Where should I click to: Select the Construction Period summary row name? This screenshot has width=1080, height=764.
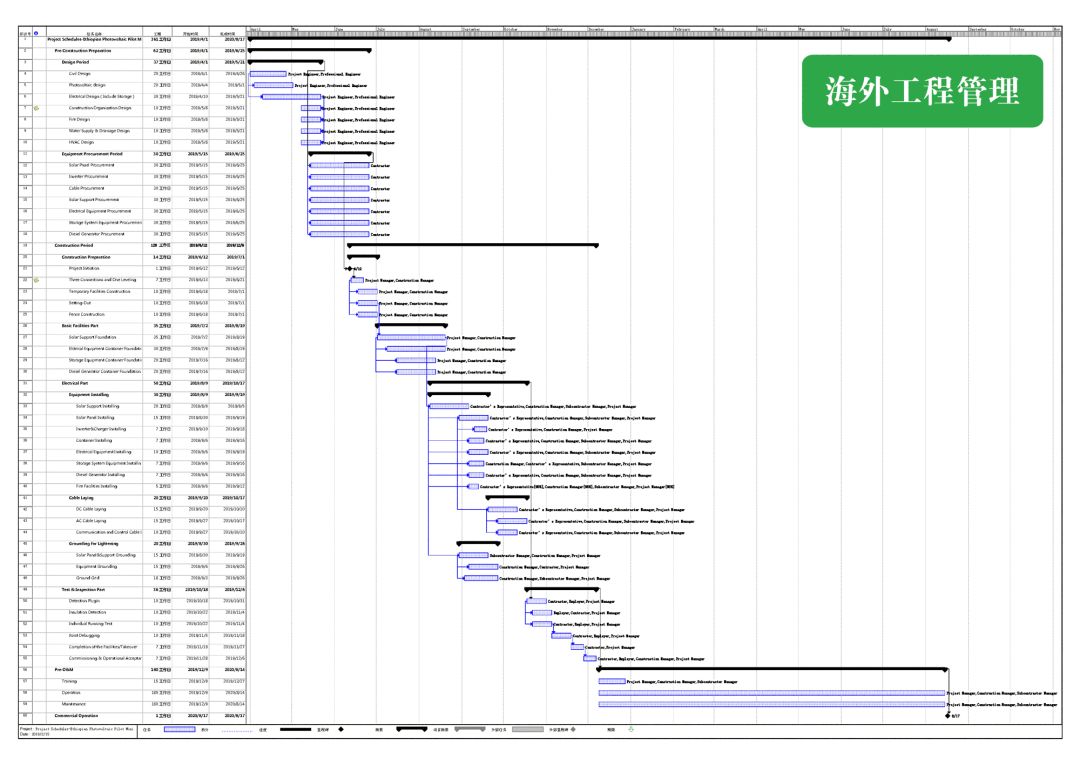(x=74, y=245)
